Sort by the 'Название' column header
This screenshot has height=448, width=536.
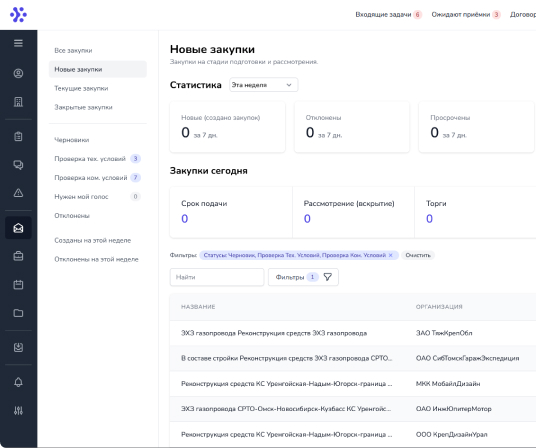[x=198, y=307]
